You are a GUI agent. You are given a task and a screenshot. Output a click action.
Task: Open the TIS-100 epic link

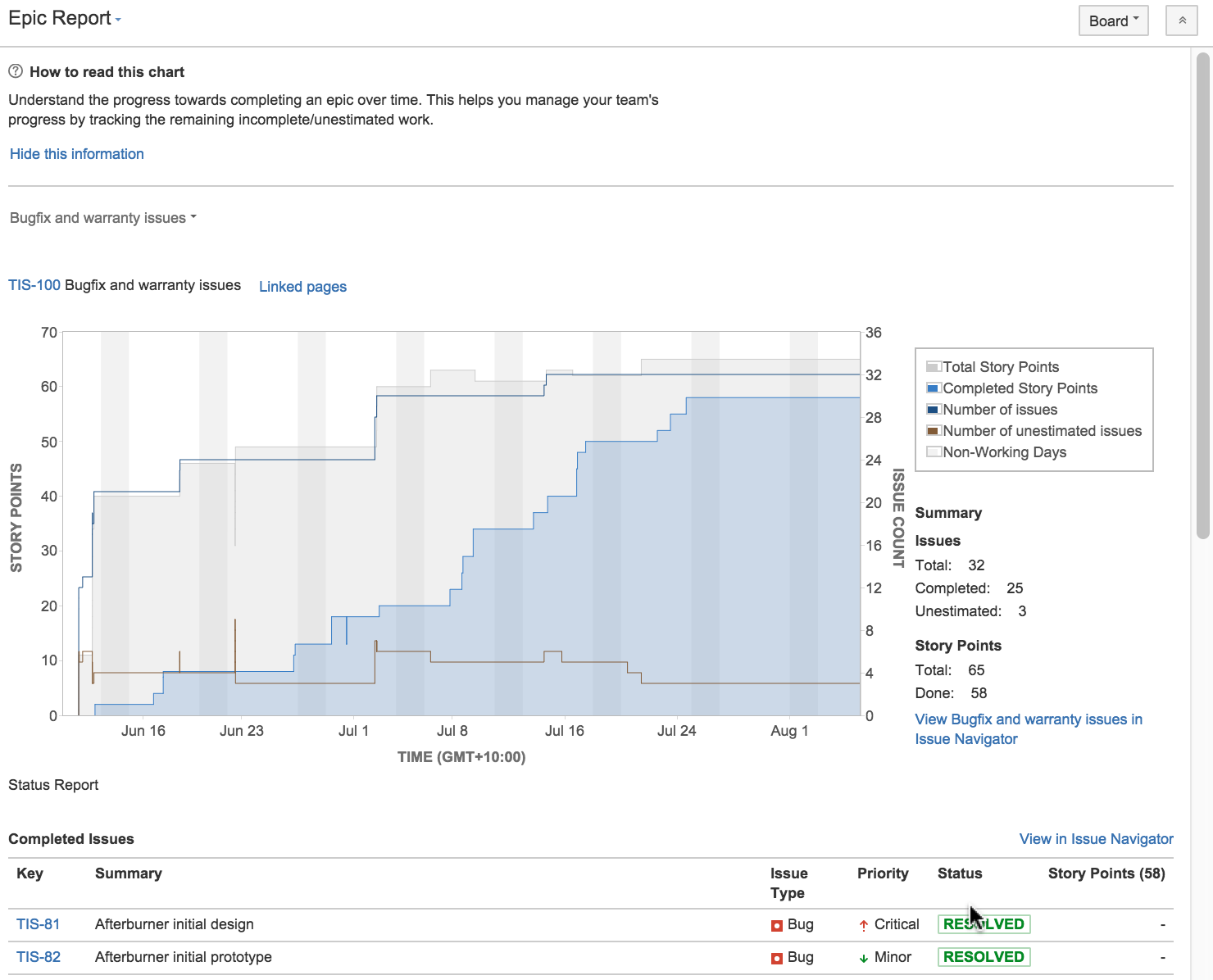pos(34,285)
